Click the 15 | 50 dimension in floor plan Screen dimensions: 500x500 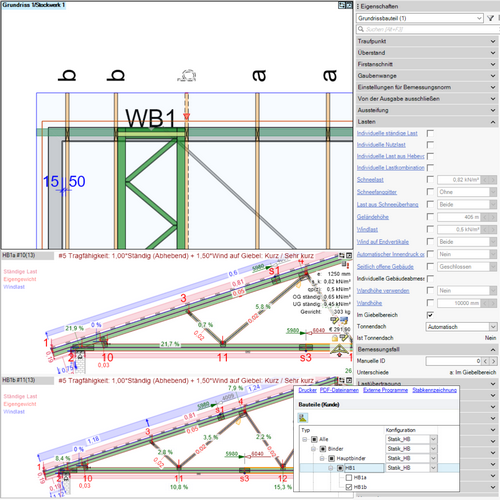pyautogui.click(x=64, y=182)
